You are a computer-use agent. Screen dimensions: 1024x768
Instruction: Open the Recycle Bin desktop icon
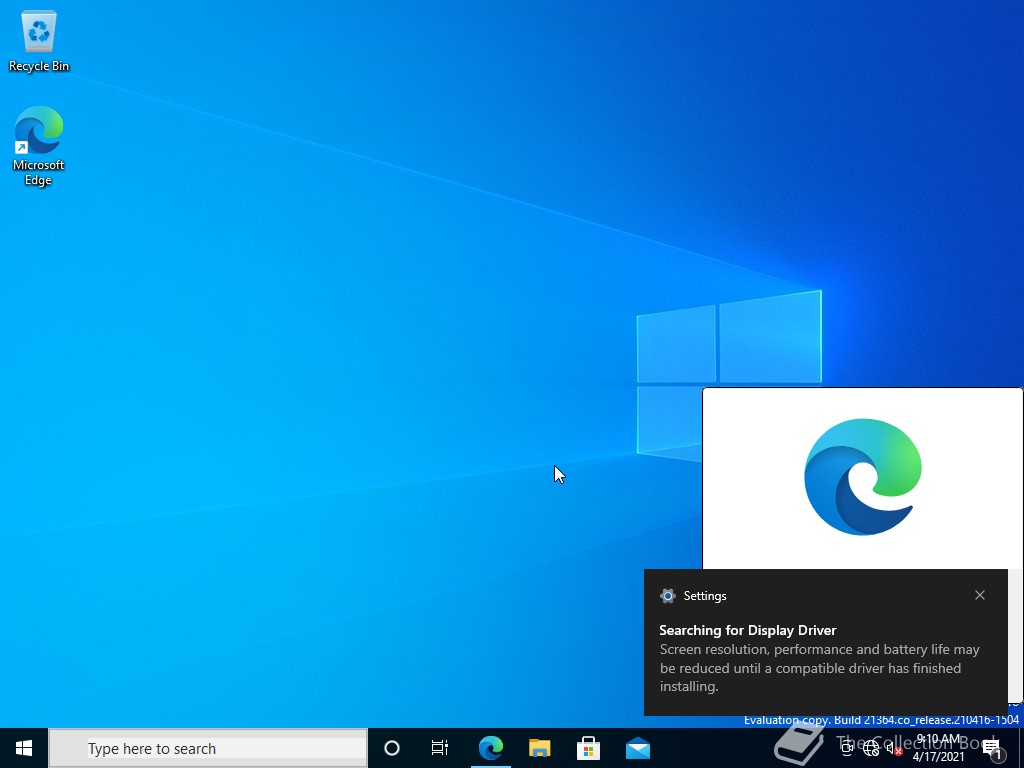point(39,42)
